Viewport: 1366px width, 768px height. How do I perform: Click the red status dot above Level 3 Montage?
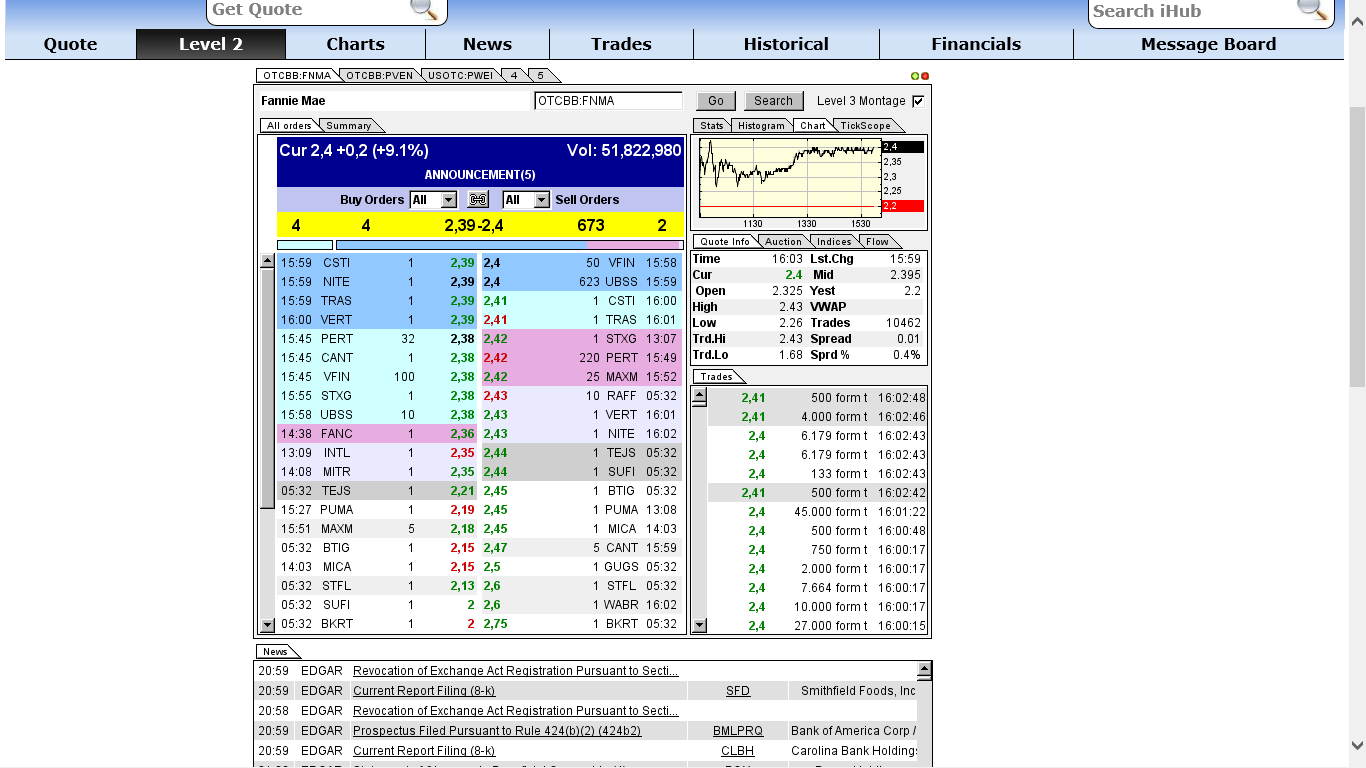coord(925,76)
